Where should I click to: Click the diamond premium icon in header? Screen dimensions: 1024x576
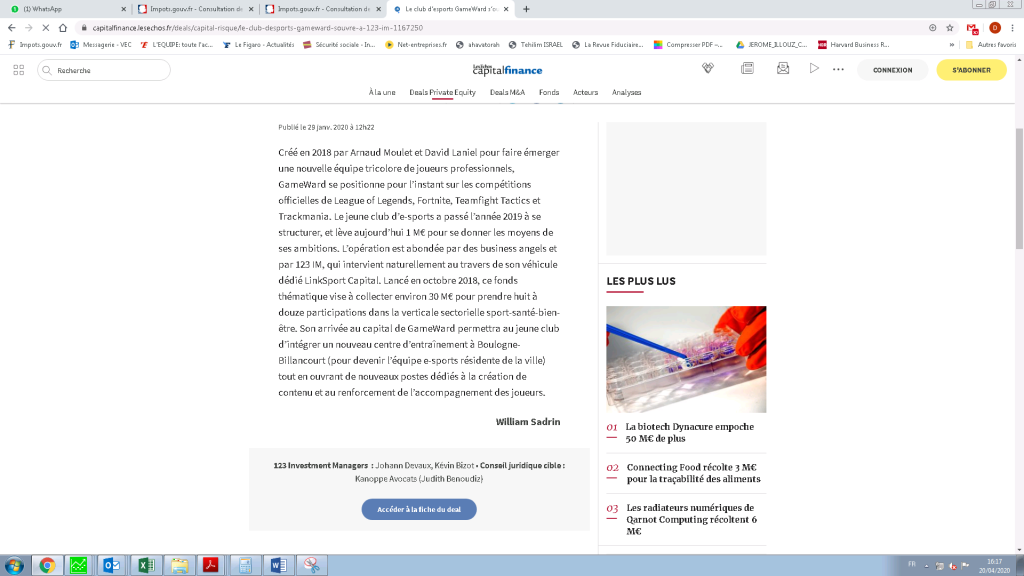pyautogui.click(x=708, y=69)
